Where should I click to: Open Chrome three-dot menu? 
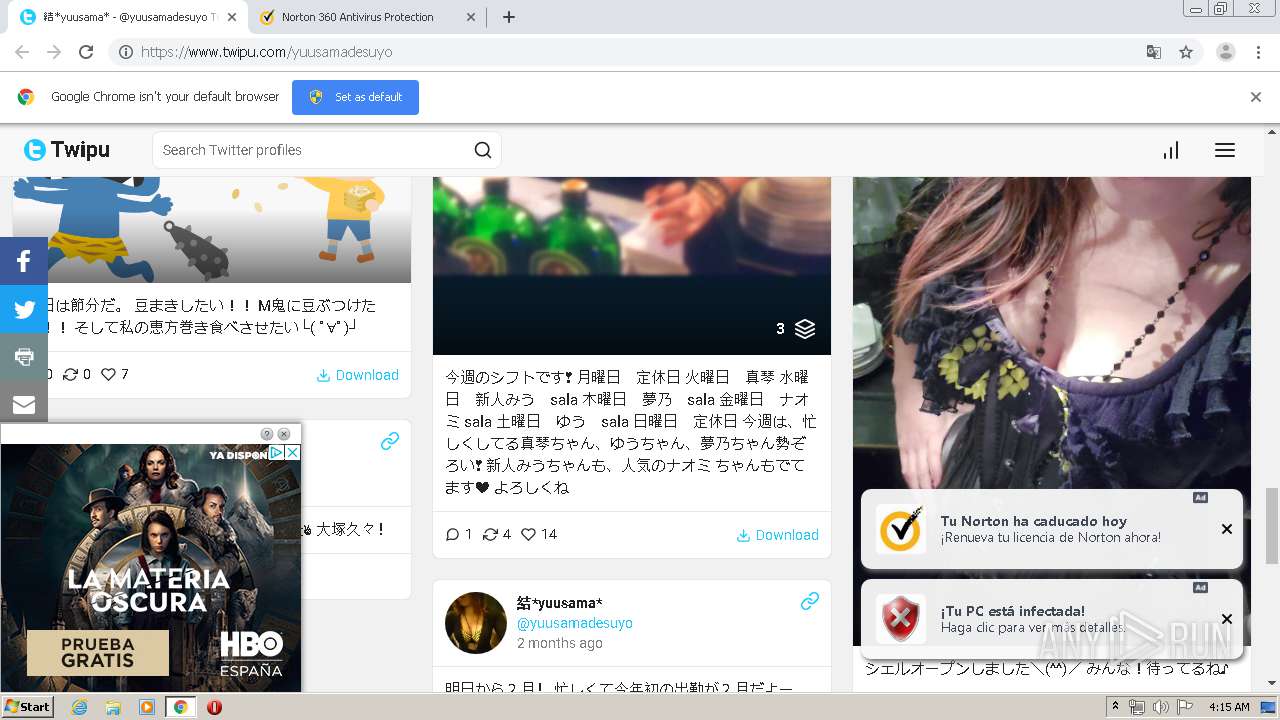click(x=1258, y=52)
